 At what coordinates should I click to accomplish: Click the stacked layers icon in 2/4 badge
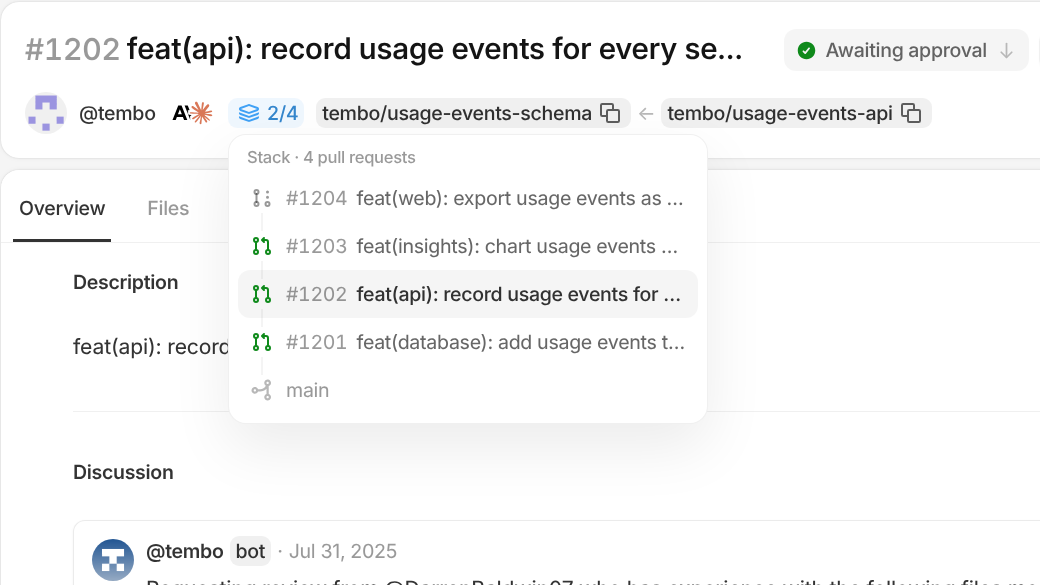tap(249, 113)
